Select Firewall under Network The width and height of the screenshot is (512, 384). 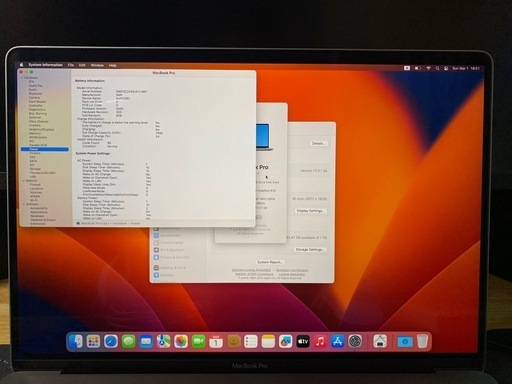35,184
